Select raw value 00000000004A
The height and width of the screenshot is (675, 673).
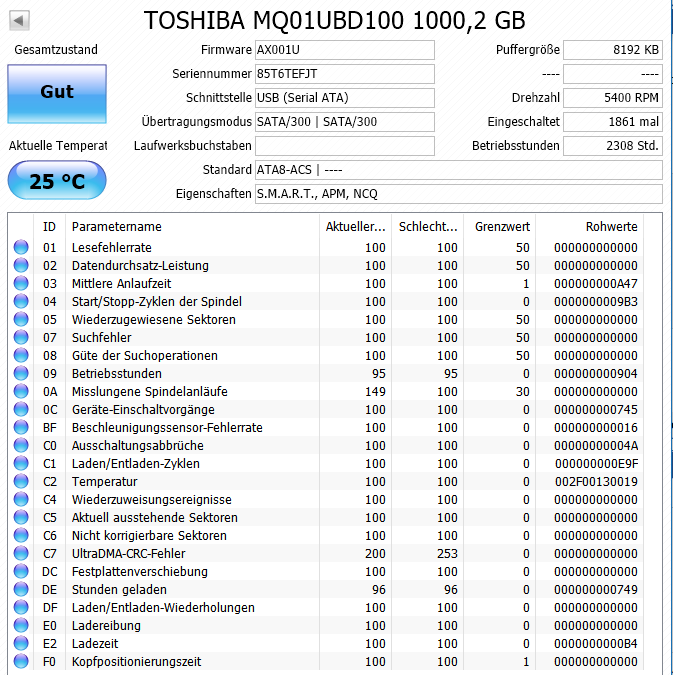(596, 446)
